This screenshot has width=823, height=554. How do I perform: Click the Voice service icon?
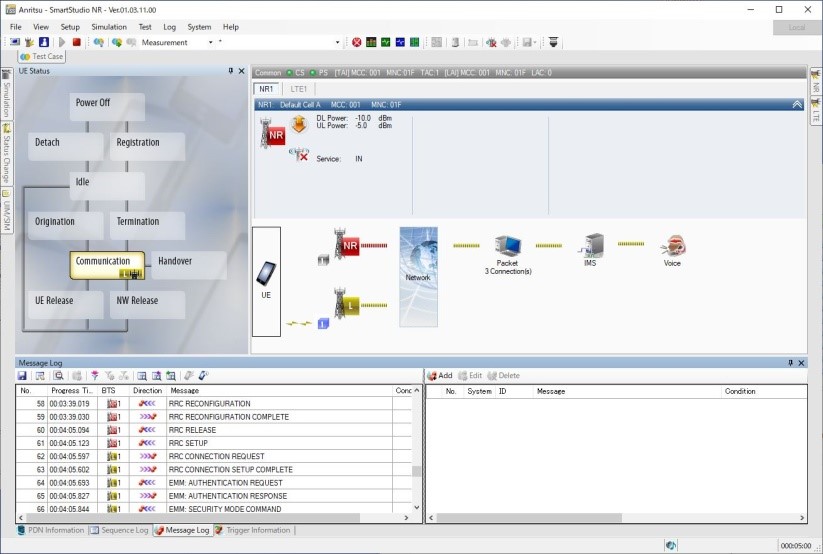coord(672,246)
